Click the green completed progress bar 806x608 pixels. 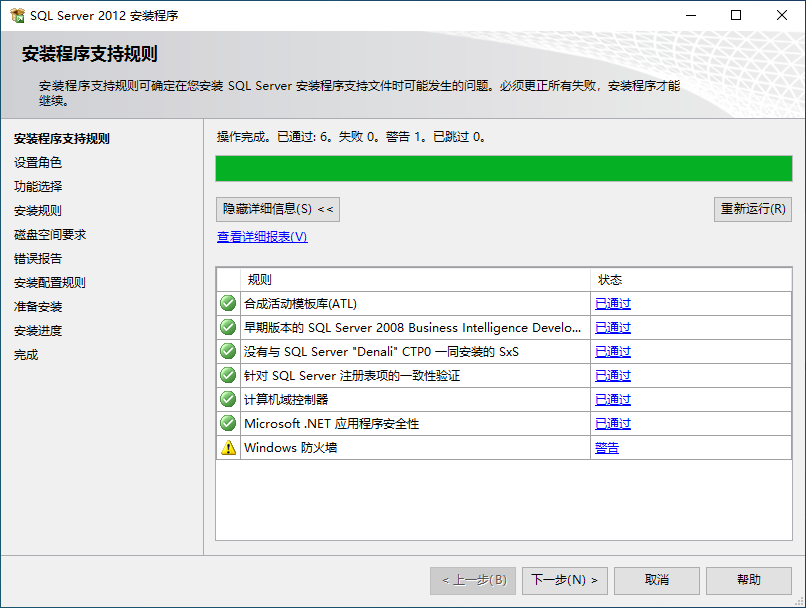tap(504, 169)
